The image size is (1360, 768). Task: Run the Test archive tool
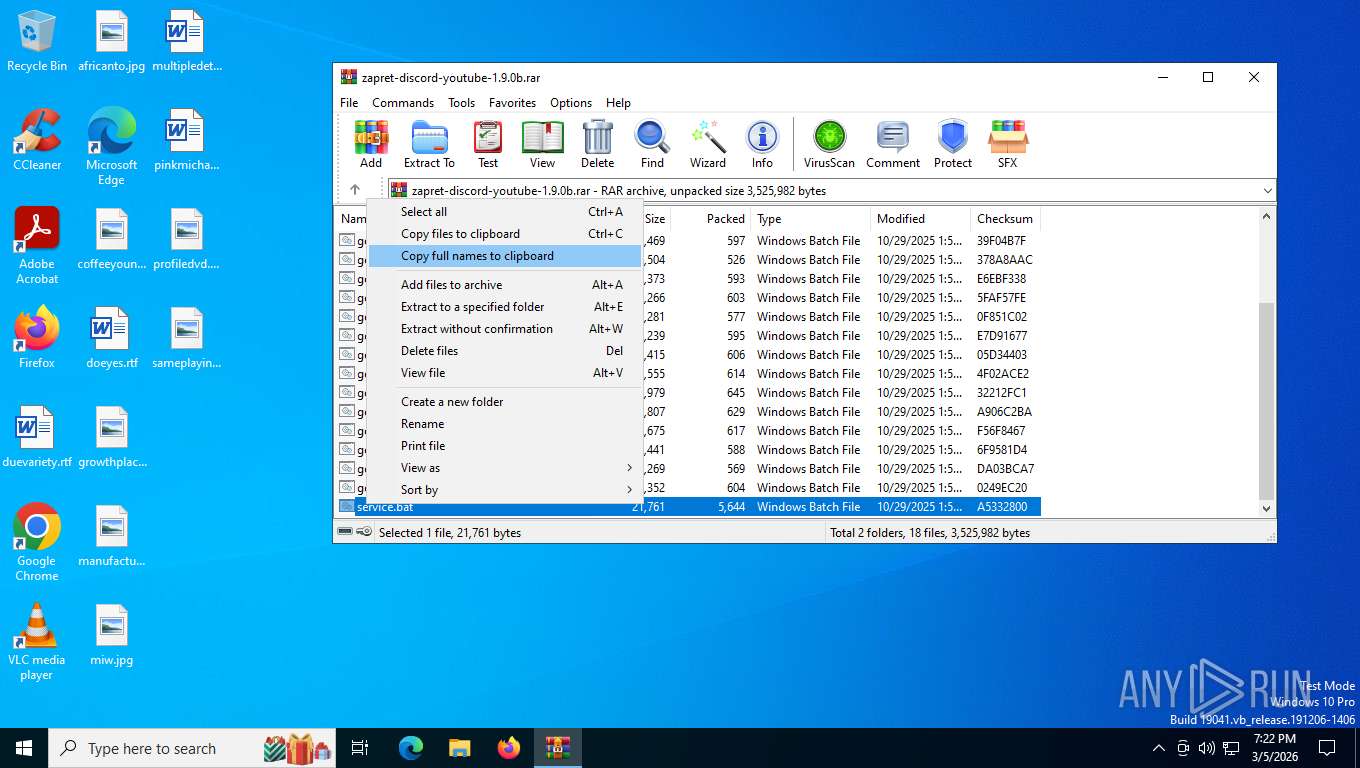coord(488,144)
